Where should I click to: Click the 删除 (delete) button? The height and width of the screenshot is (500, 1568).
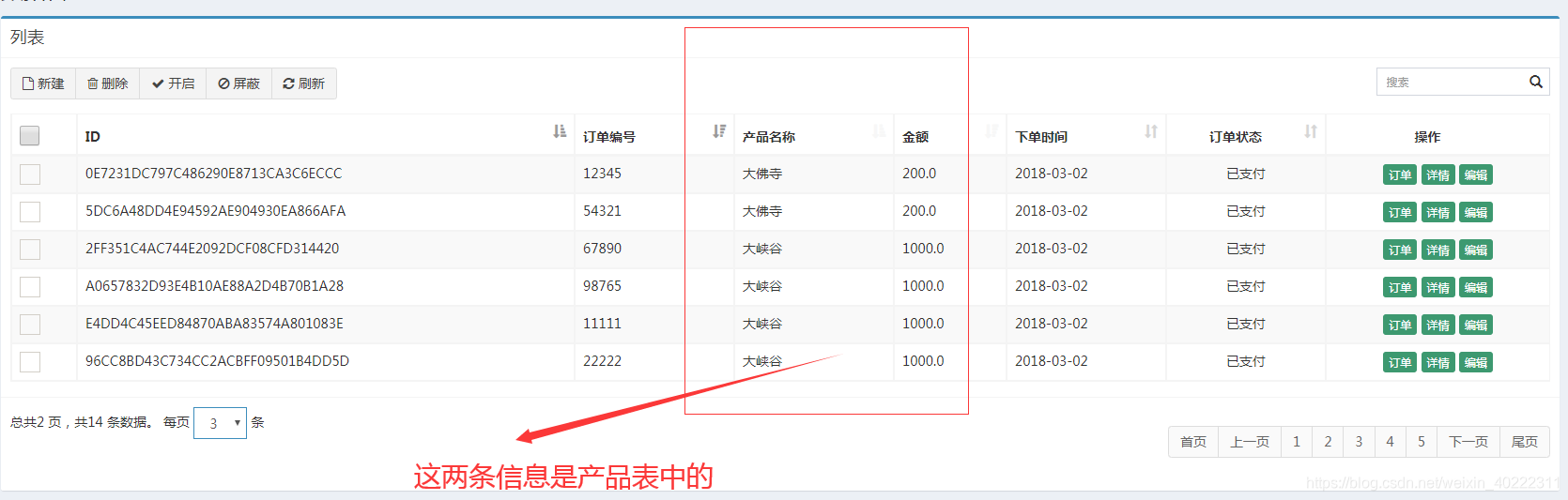(x=108, y=83)
